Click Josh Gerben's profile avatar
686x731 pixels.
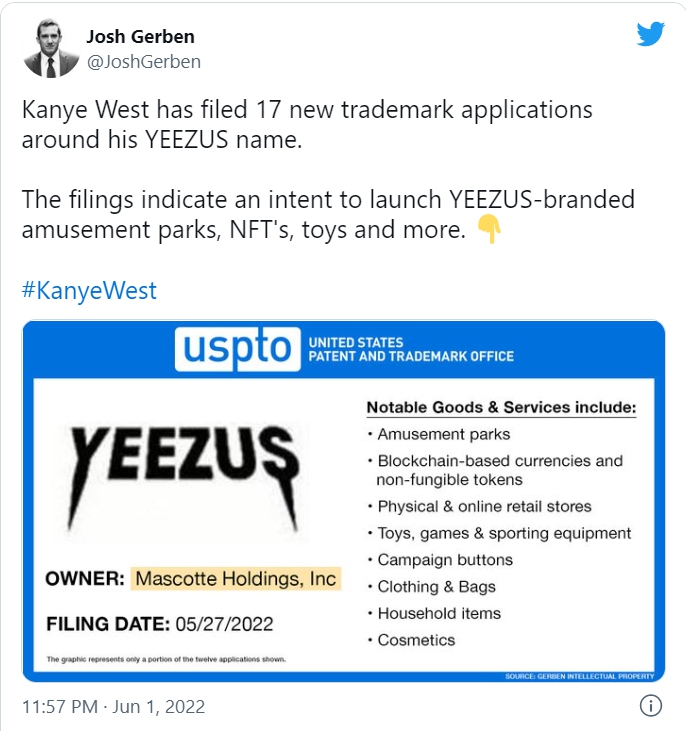[x=51, y=49]
